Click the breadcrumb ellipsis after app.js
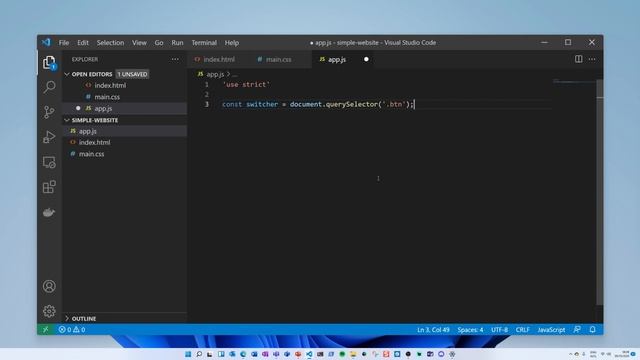Image resolution: width=640 pixels, height=360 pixels. (235, 75)
